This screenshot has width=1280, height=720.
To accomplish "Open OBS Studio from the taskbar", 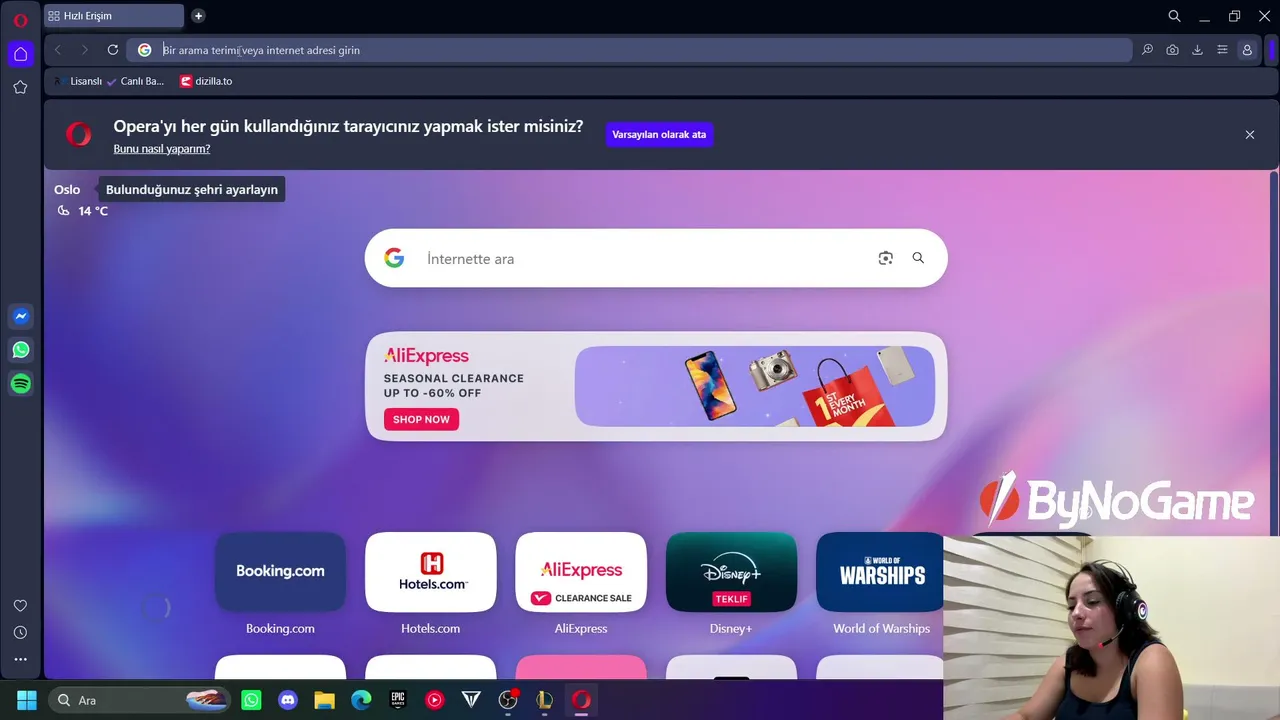I will click(508, 700).
